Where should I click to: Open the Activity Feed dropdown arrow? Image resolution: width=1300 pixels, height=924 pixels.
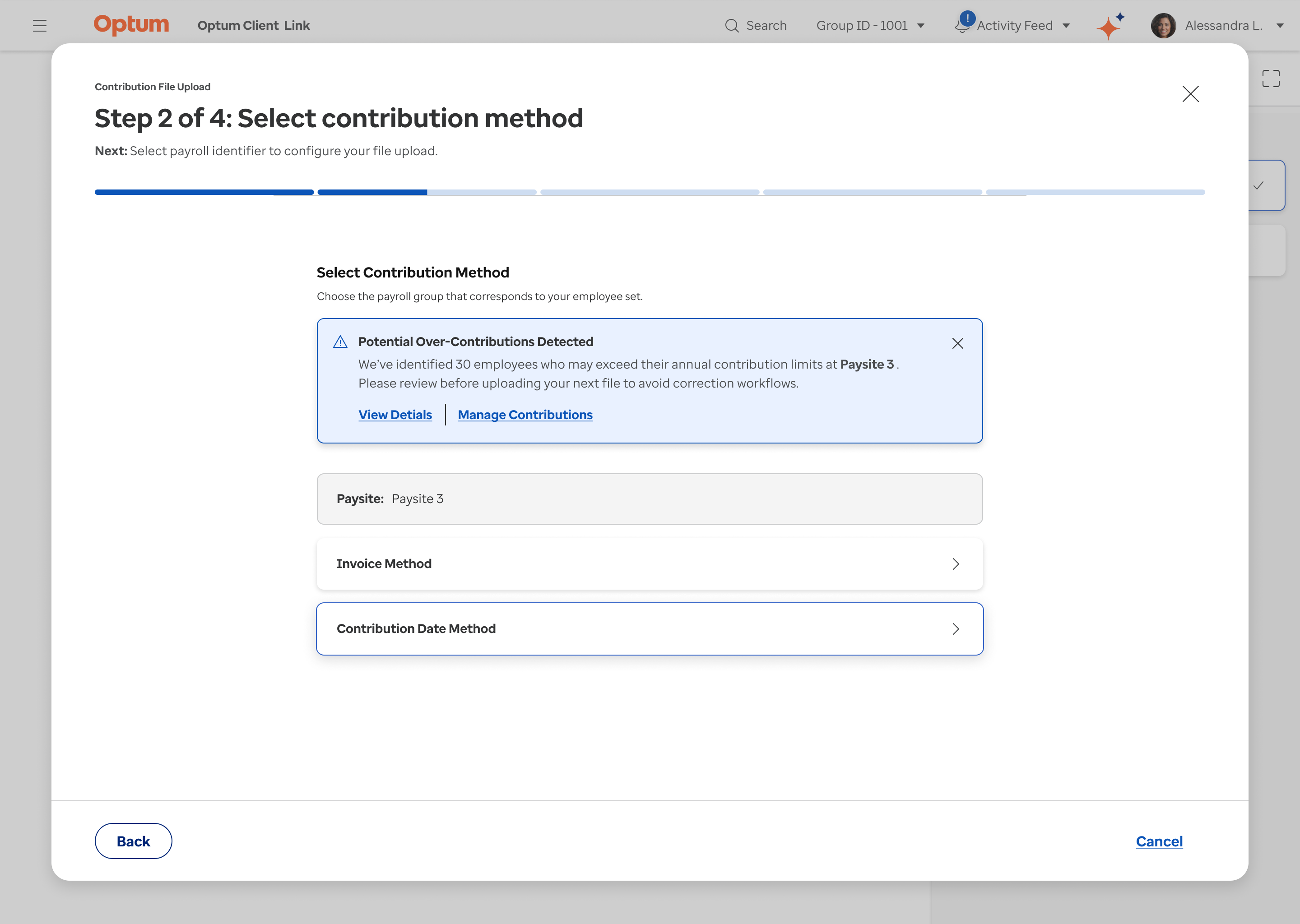1066,26
